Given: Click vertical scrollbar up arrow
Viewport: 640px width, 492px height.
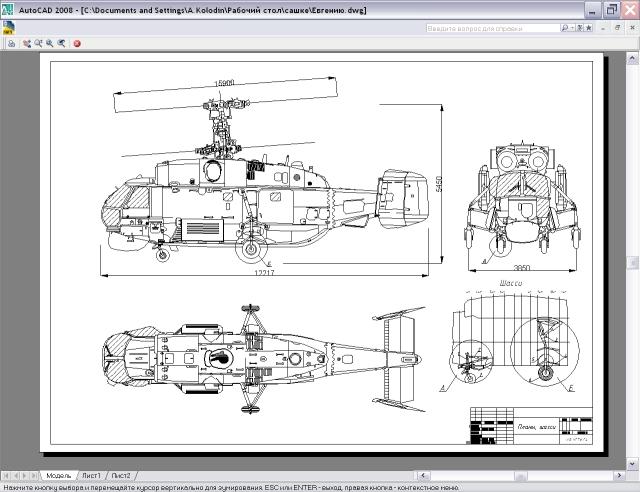Looking at the screenshot, I should 632,58.
